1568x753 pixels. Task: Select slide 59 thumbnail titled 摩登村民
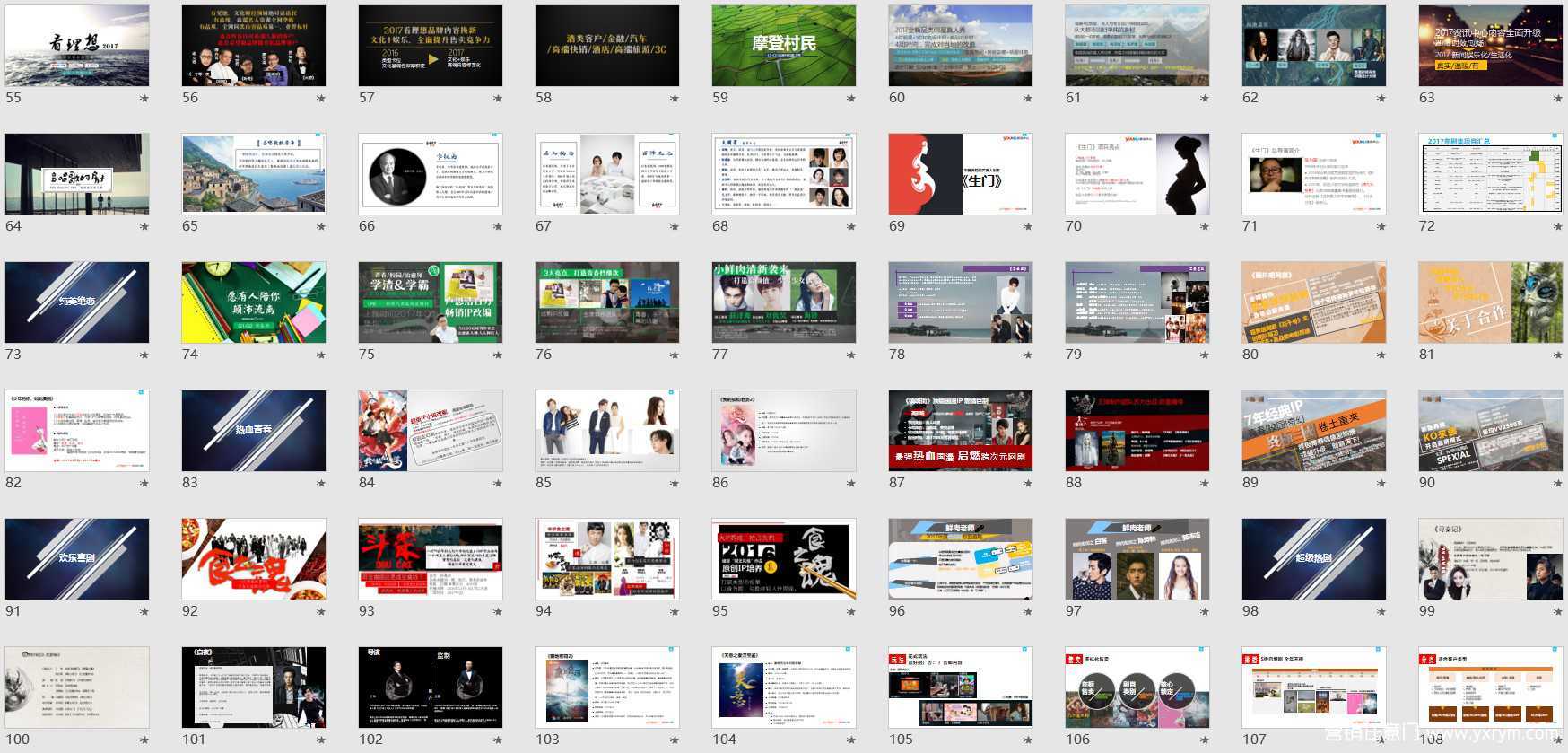pos(784,46)
